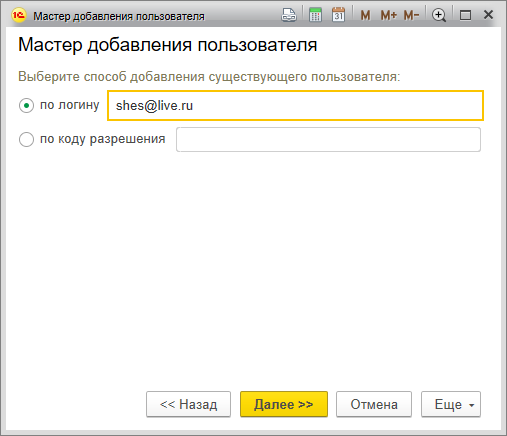Click the 'по логину' label text
The width and height of the screenshot is (507, 436).
pyautogui.click(x=70, y=105)
